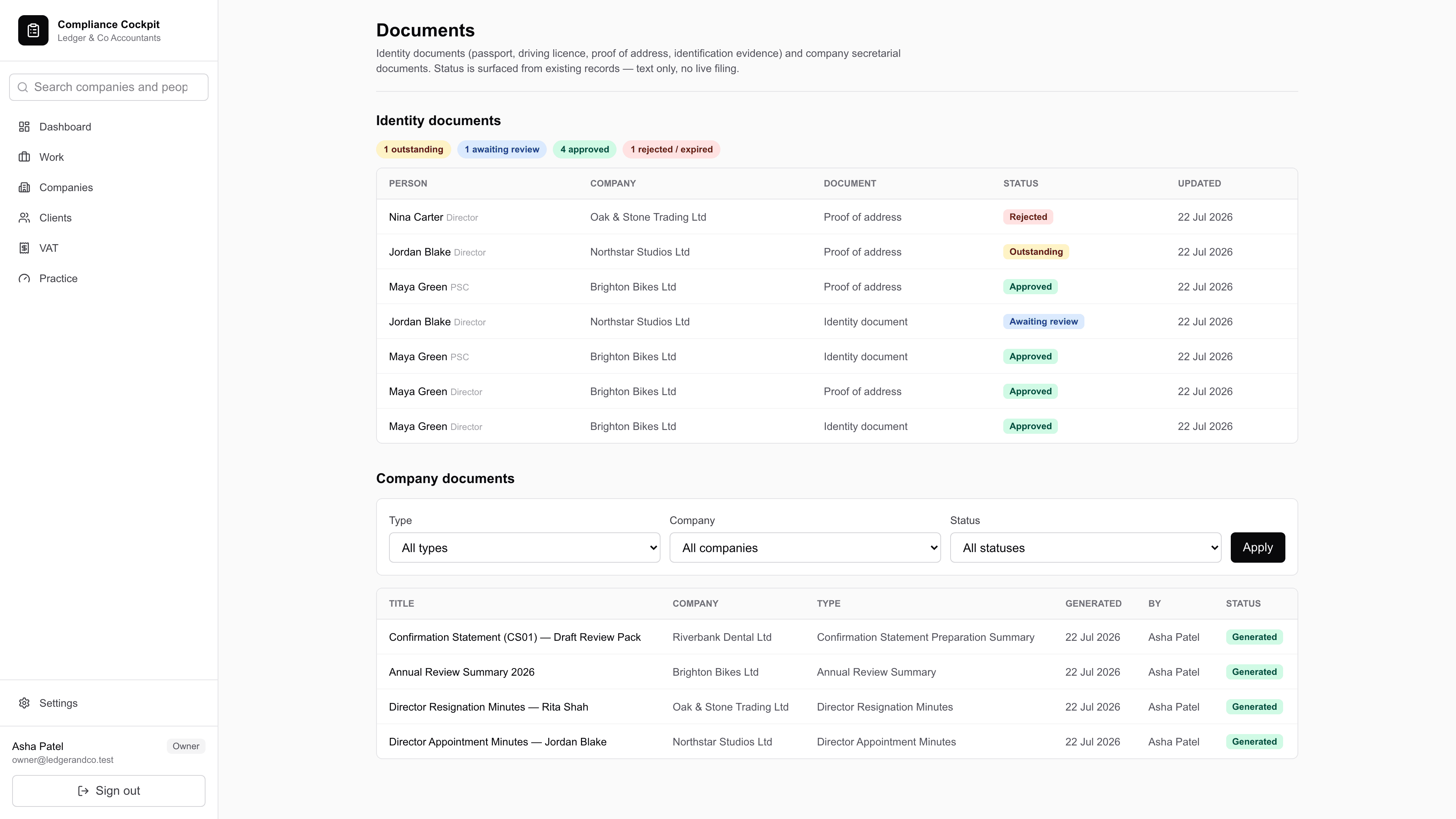Click Director Resignation Minutes — Rita Shah

coord(488,707)
